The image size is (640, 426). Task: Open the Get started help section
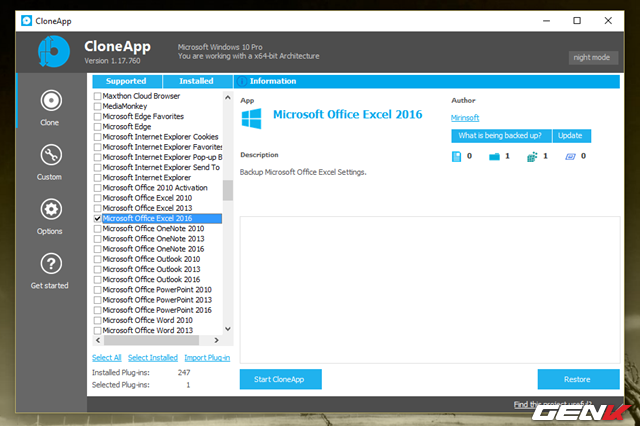point(50,270)
